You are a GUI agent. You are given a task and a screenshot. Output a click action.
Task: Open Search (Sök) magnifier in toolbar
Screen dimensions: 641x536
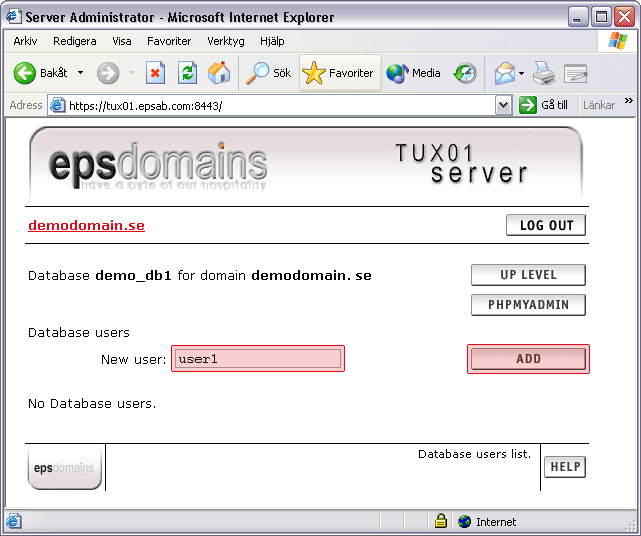[269, 73]
